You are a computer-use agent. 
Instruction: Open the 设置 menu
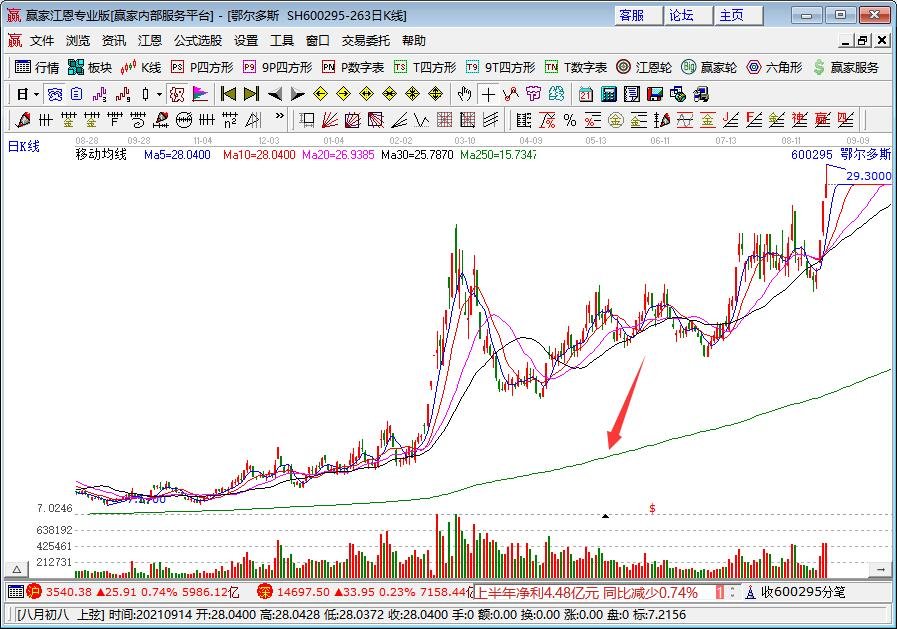pyautogui.click(x=246, y=41)
